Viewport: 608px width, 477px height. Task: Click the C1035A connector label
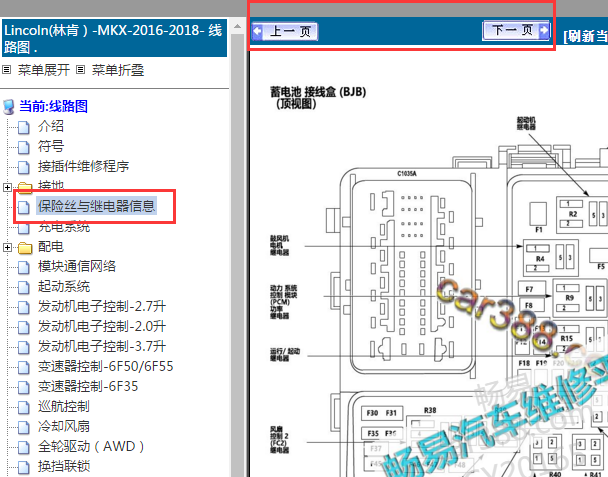pyautogui.click(x=407, y=174)
